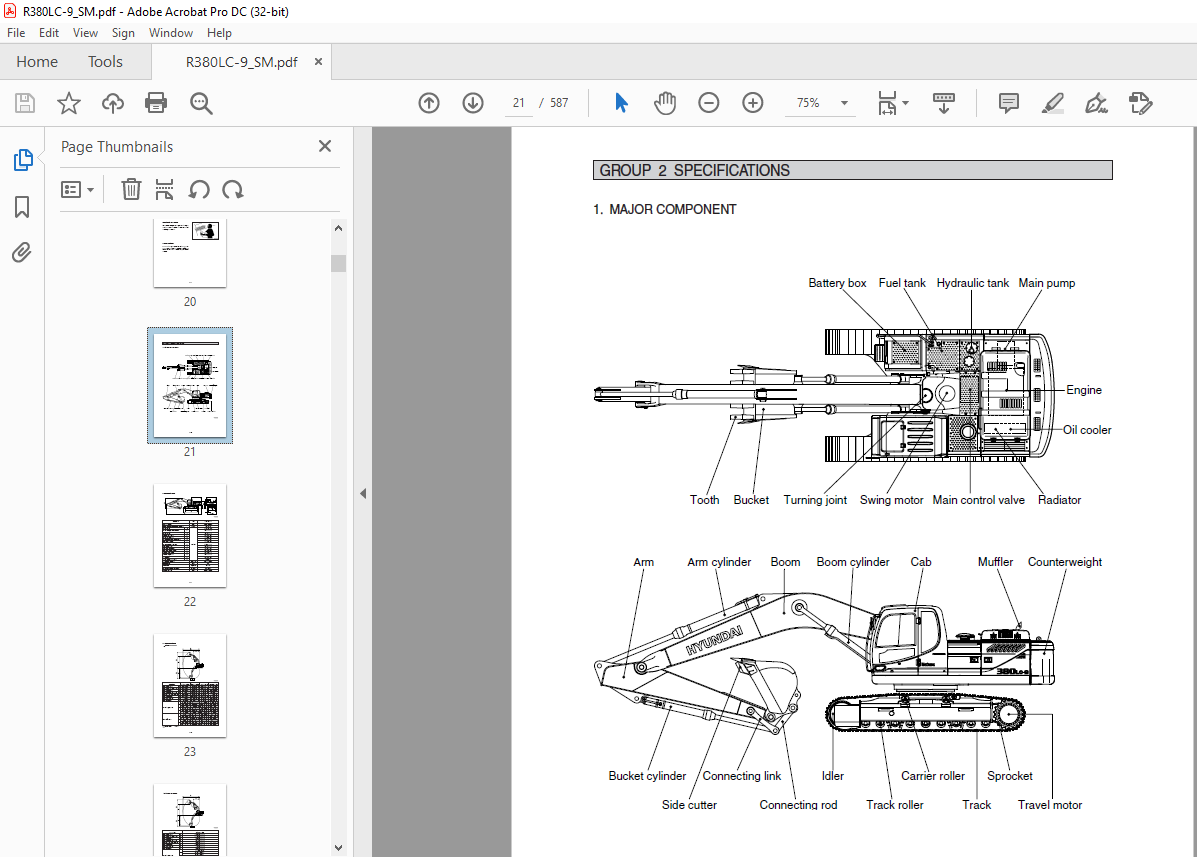1197x857 pixels.
Task: Open the Attachments paperclip panel
Action: [22, 253]
